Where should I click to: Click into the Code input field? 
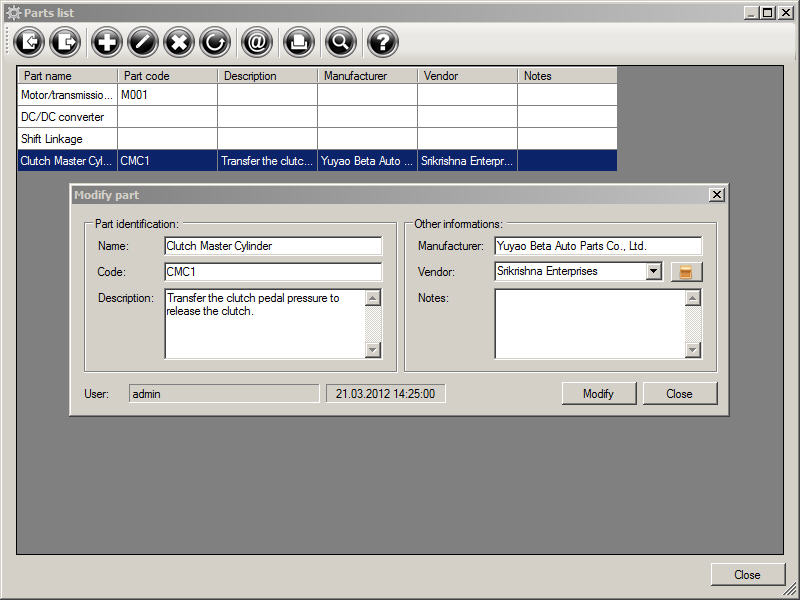click(x=272, y=272)
